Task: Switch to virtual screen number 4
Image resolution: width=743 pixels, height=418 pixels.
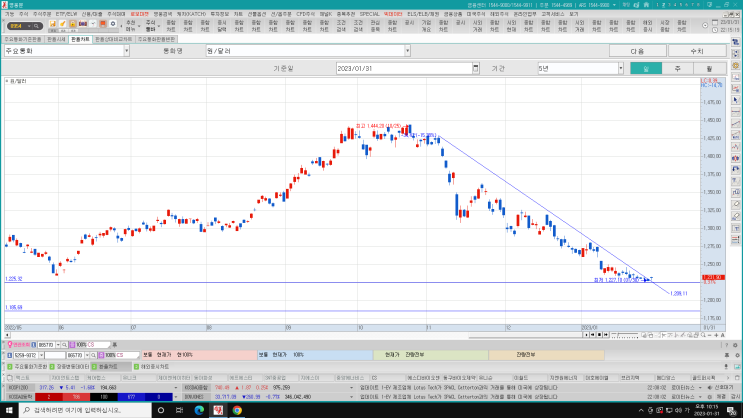Action: click(675, 5)
